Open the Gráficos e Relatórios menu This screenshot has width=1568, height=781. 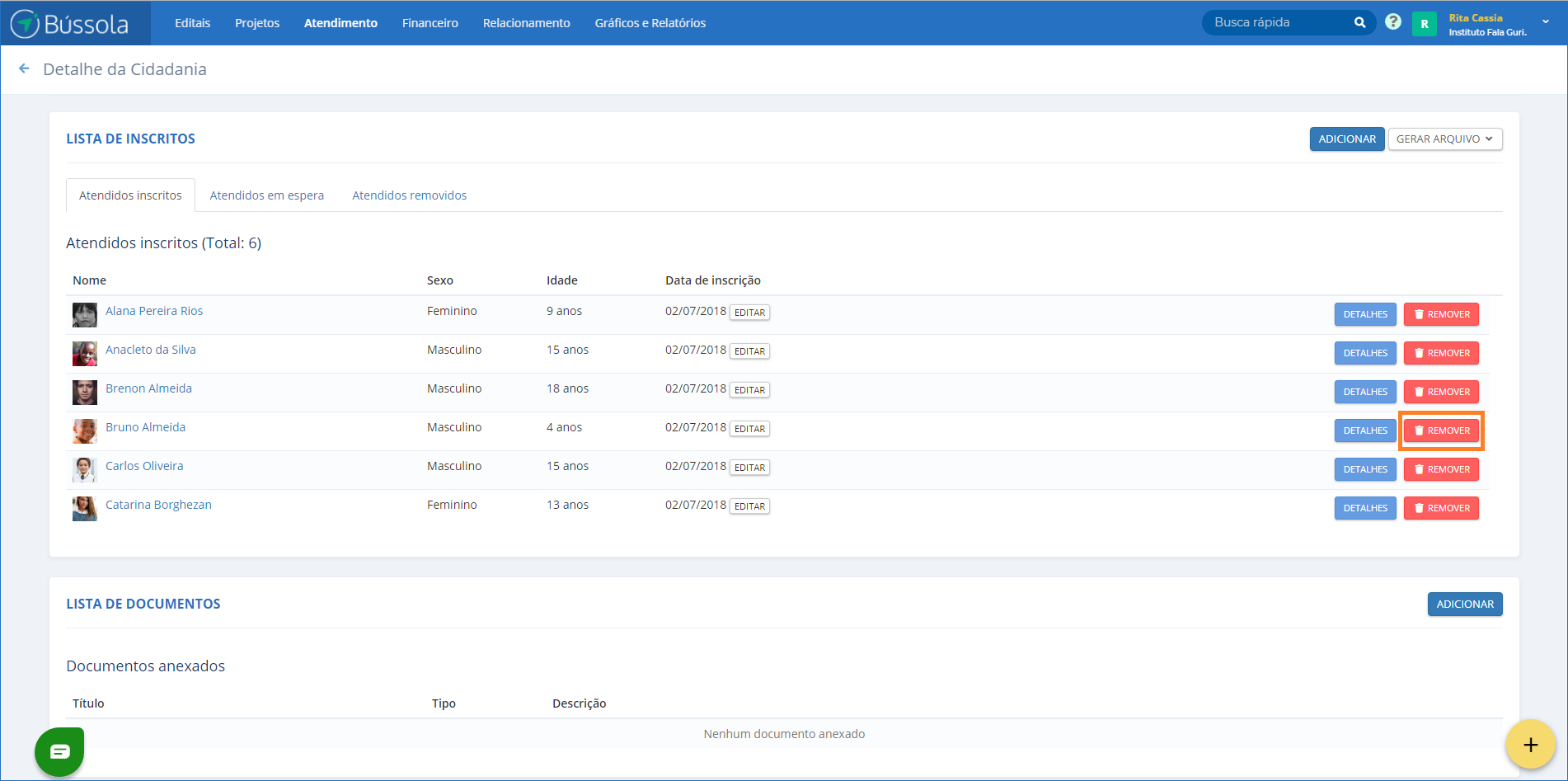pyautogui.click(x=650, y=23)
